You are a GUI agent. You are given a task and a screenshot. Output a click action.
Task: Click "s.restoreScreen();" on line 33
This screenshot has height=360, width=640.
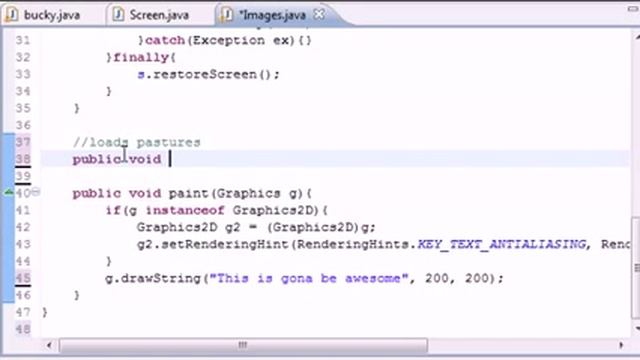click(208, 74)
